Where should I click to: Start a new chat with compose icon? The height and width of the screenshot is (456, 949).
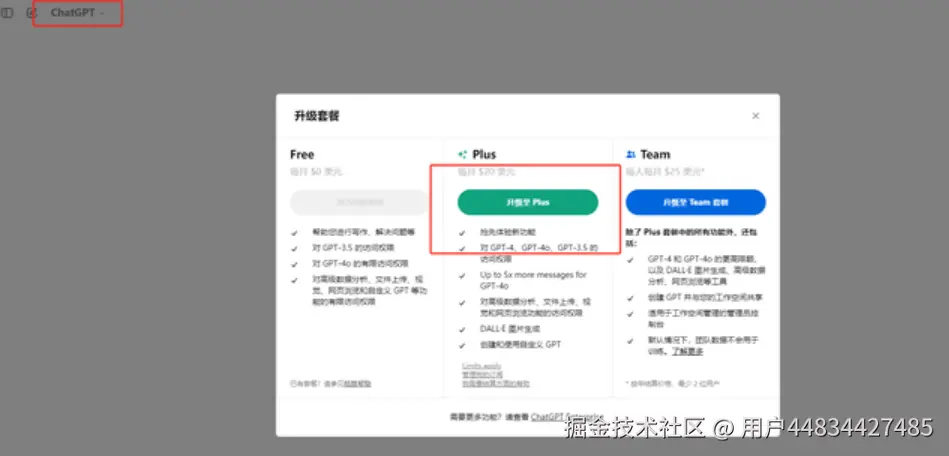pos(31,13)
